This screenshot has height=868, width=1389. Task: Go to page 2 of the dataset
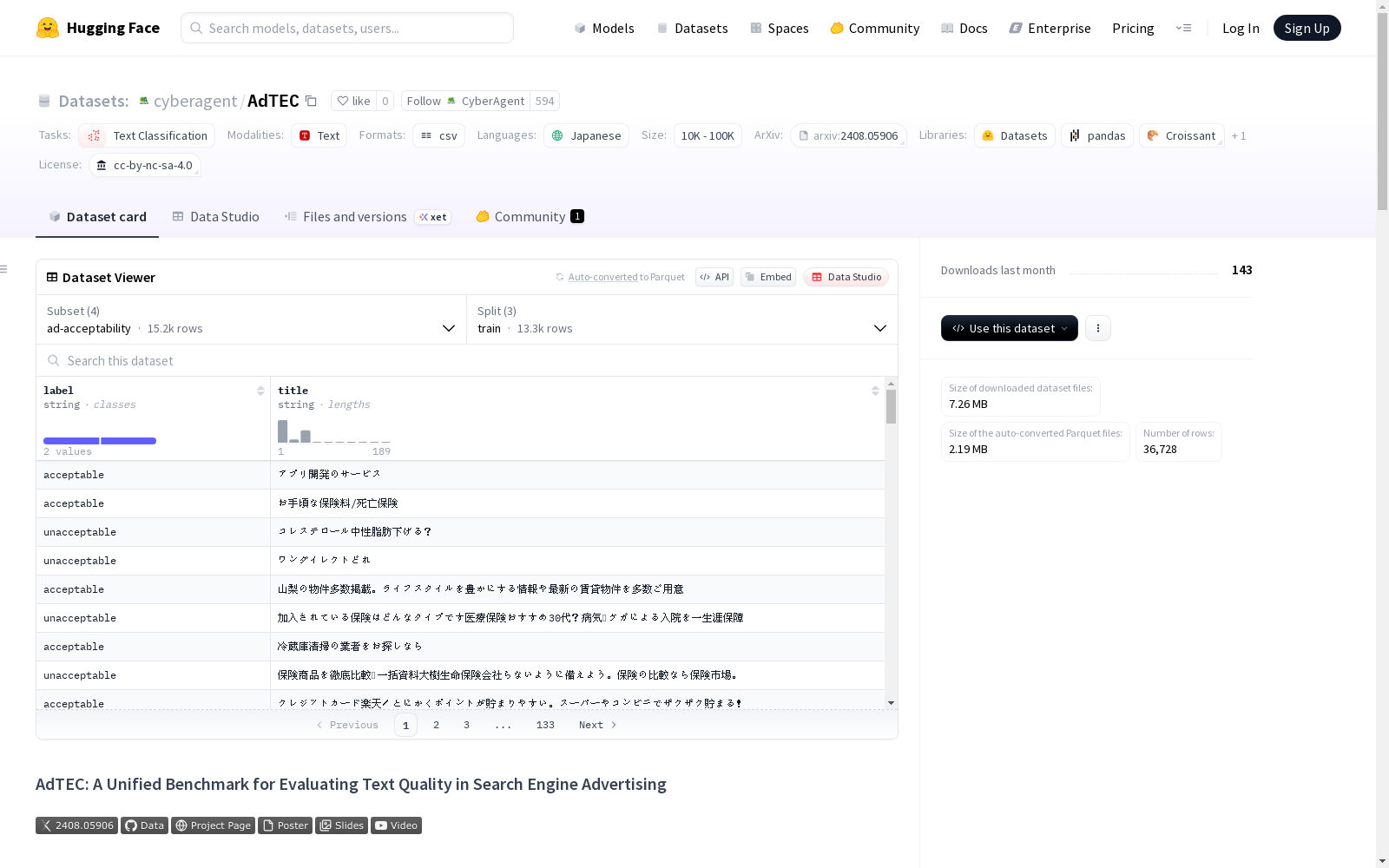tap(436, 725)
